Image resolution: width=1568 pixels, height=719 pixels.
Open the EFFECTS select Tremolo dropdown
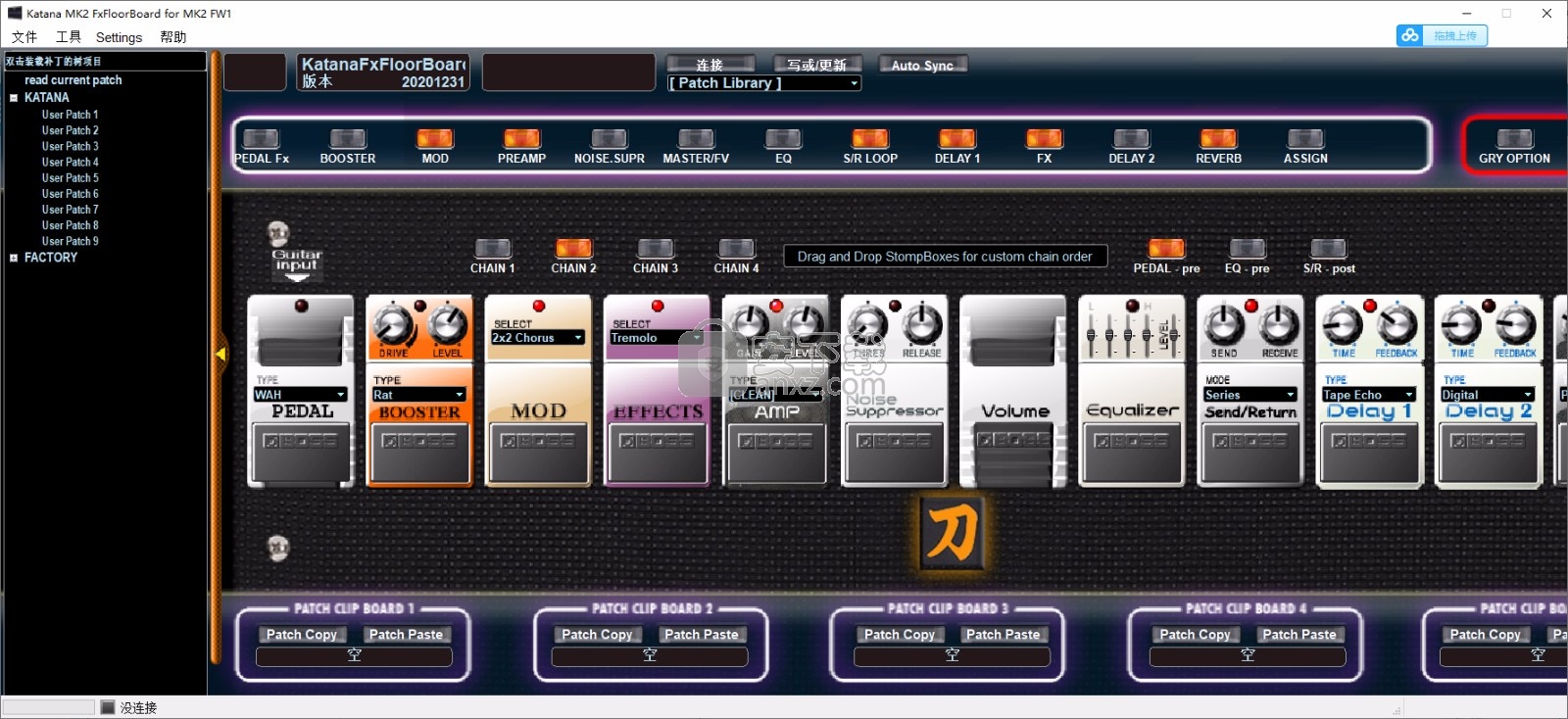[657, 337]
